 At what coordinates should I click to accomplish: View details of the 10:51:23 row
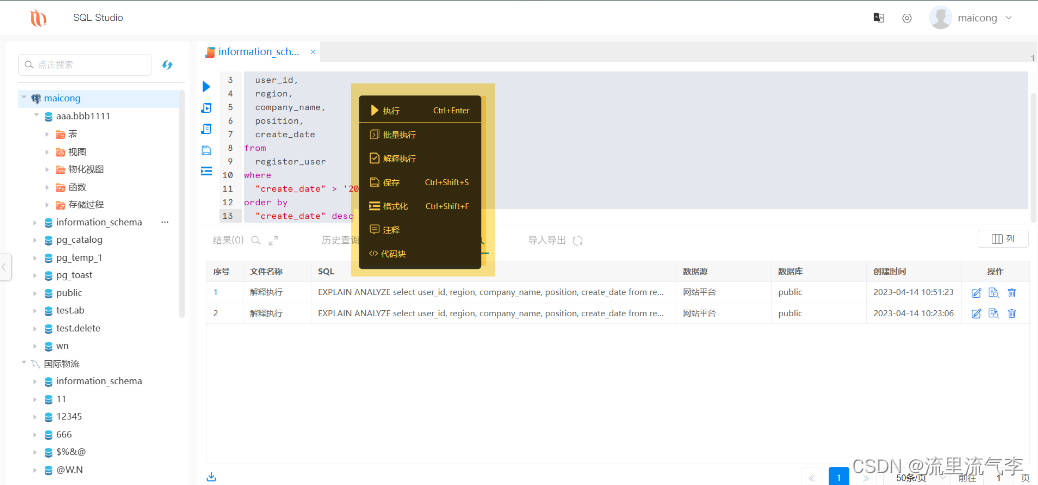pos(994,292)
